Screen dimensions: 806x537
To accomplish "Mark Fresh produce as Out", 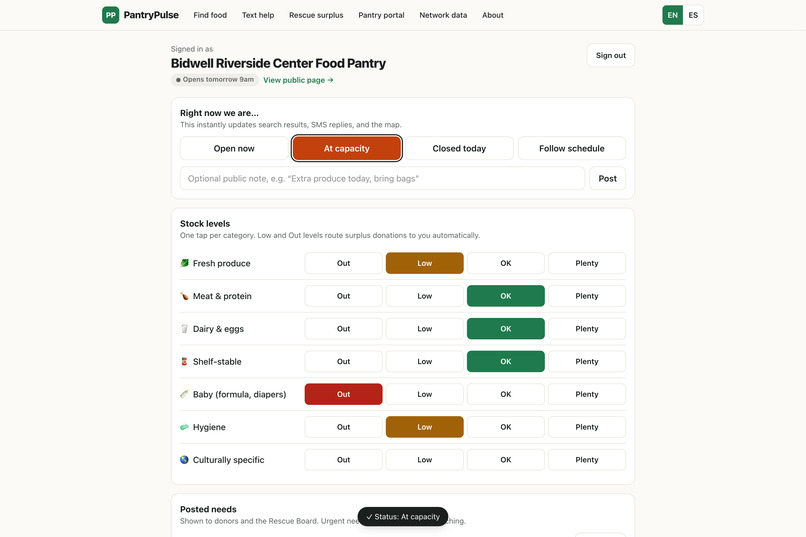I will (343, 263).
